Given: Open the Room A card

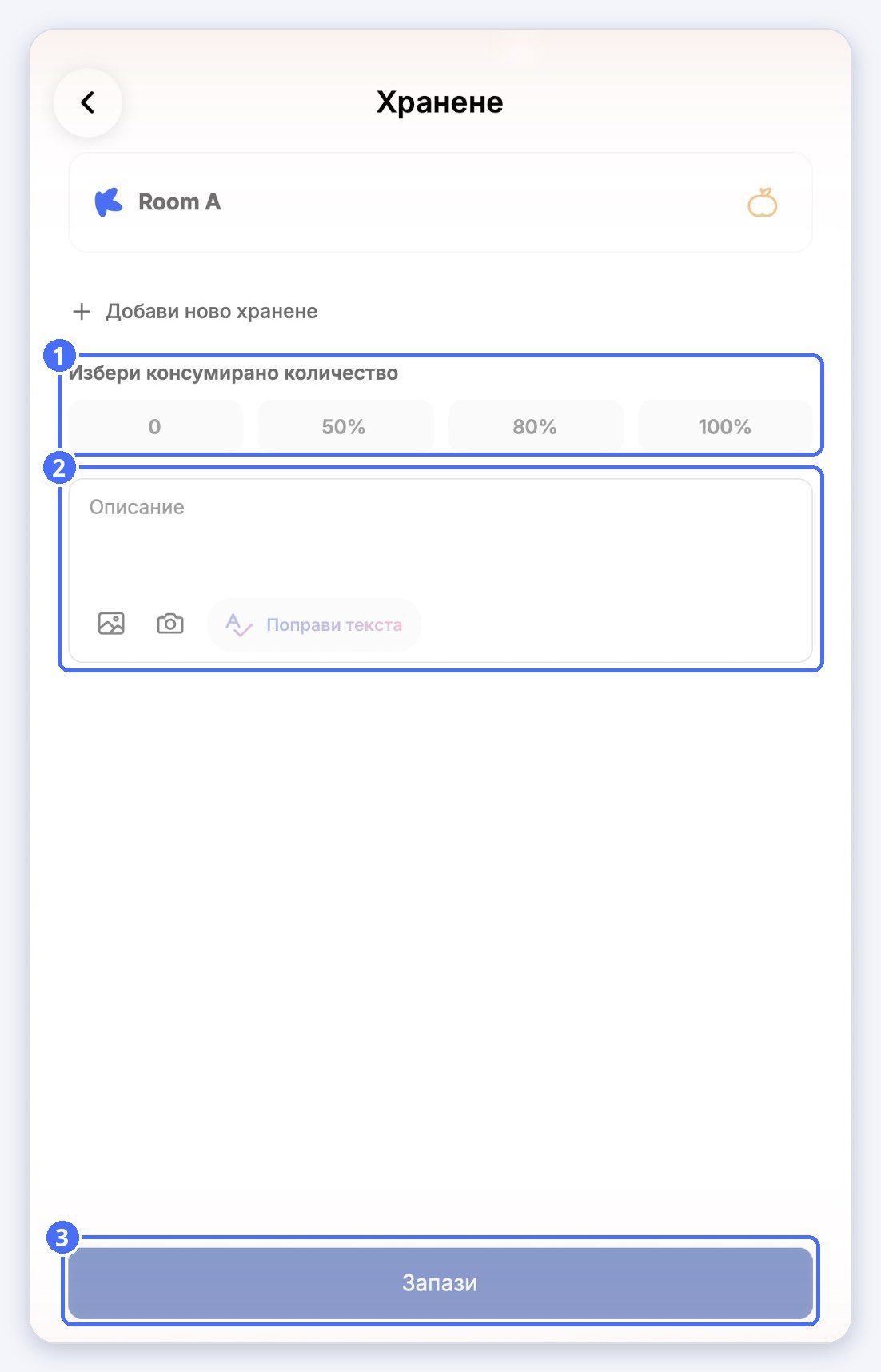Looking at the screenshot, I should point(440,202).
